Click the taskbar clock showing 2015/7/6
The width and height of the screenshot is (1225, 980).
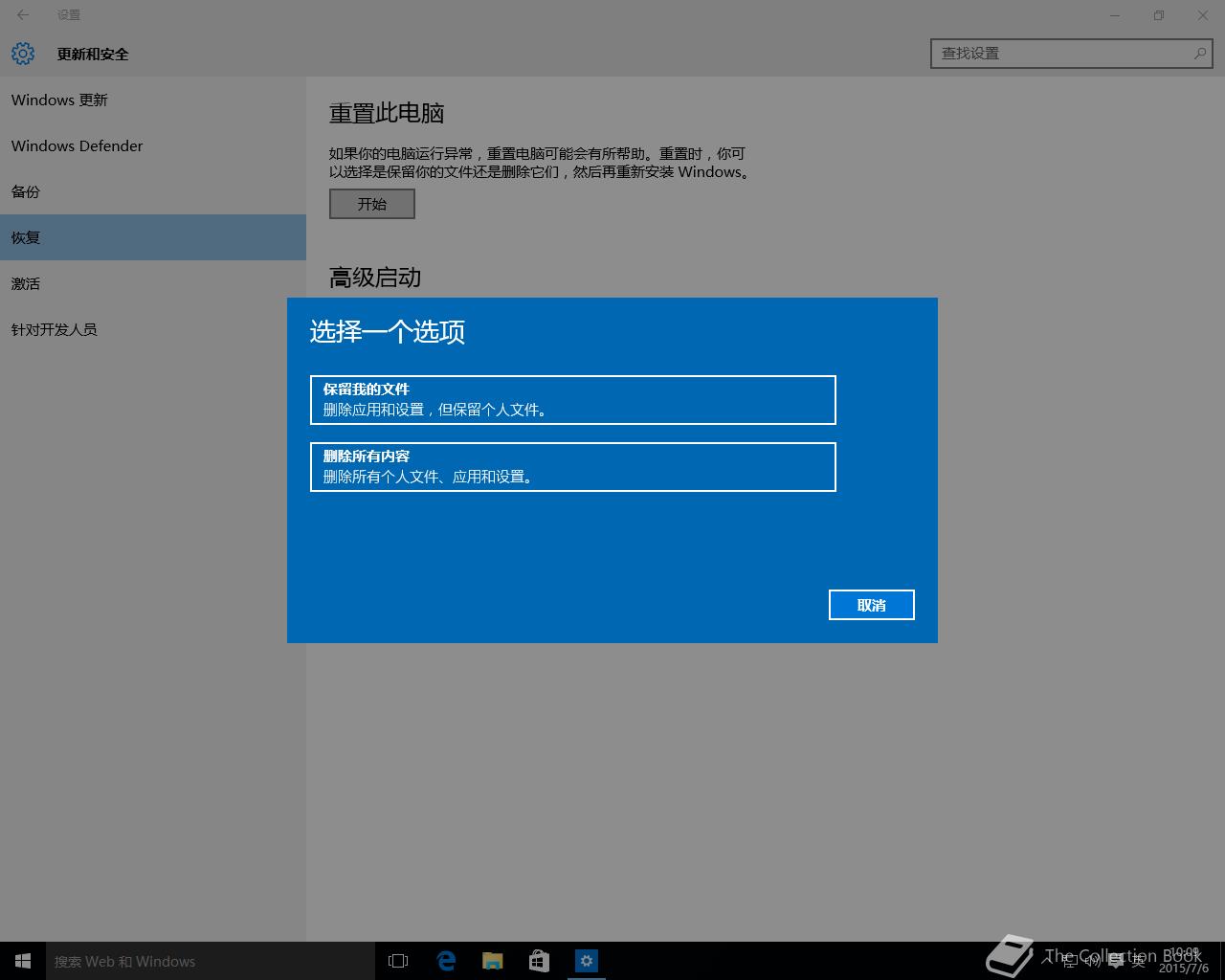[x=1184, y=961]
